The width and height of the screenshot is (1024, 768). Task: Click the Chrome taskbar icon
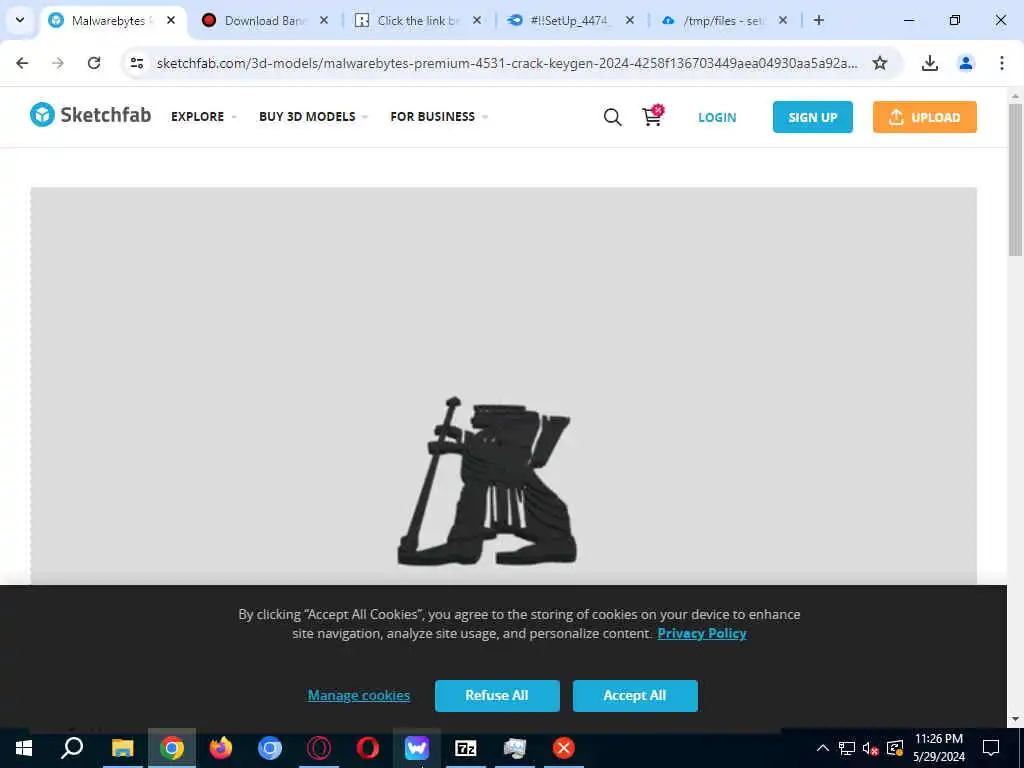click(x=172, y=748)
